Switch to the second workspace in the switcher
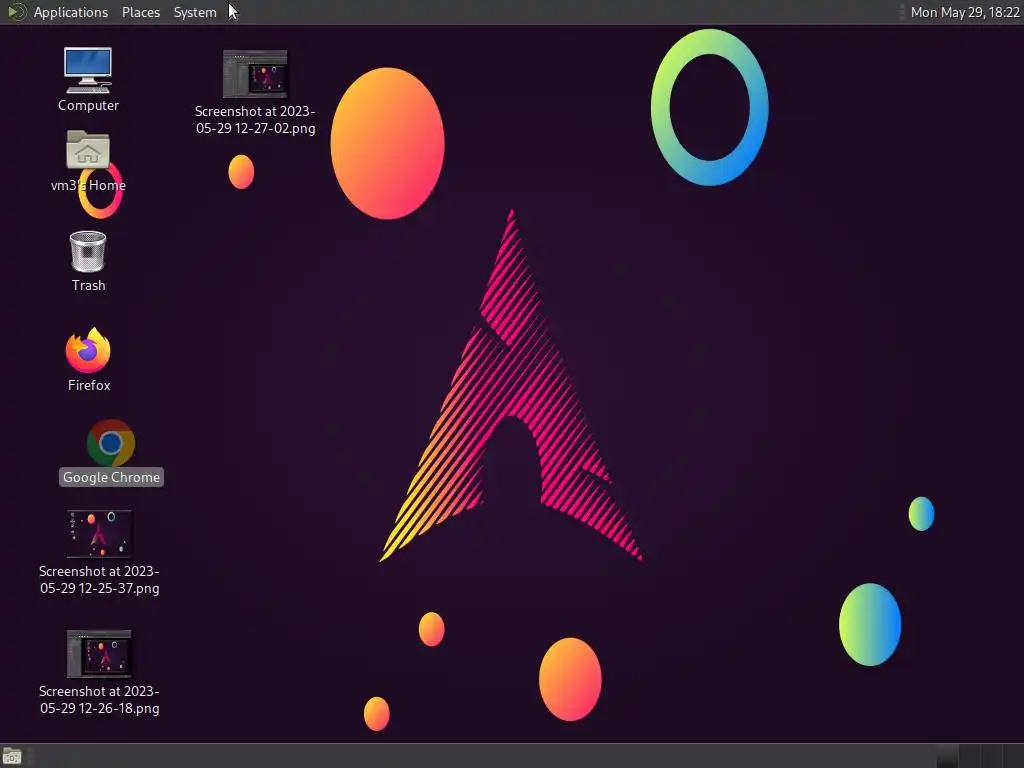Image resolution: width=1024 pixels, height=768 pixels. point(970,756)
